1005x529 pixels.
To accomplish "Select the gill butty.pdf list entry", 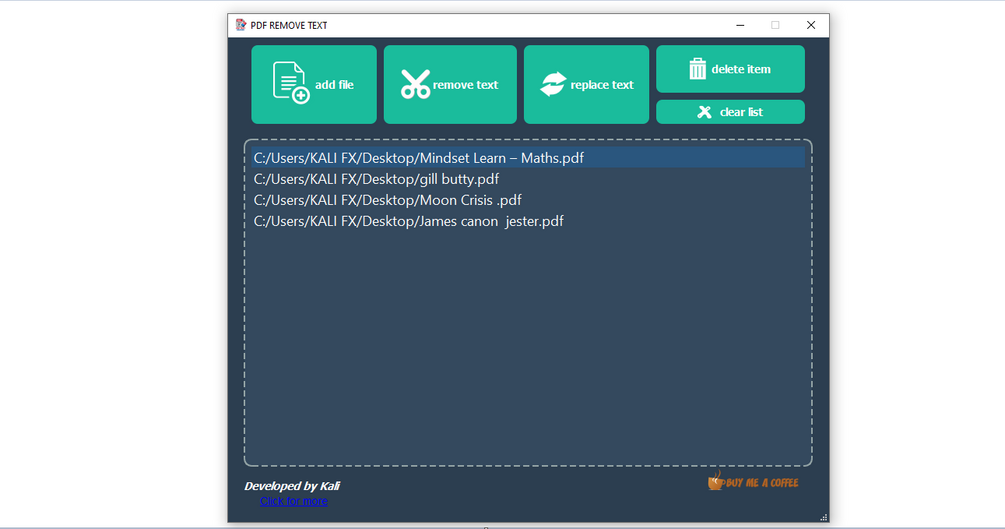I will pos(528,179).
